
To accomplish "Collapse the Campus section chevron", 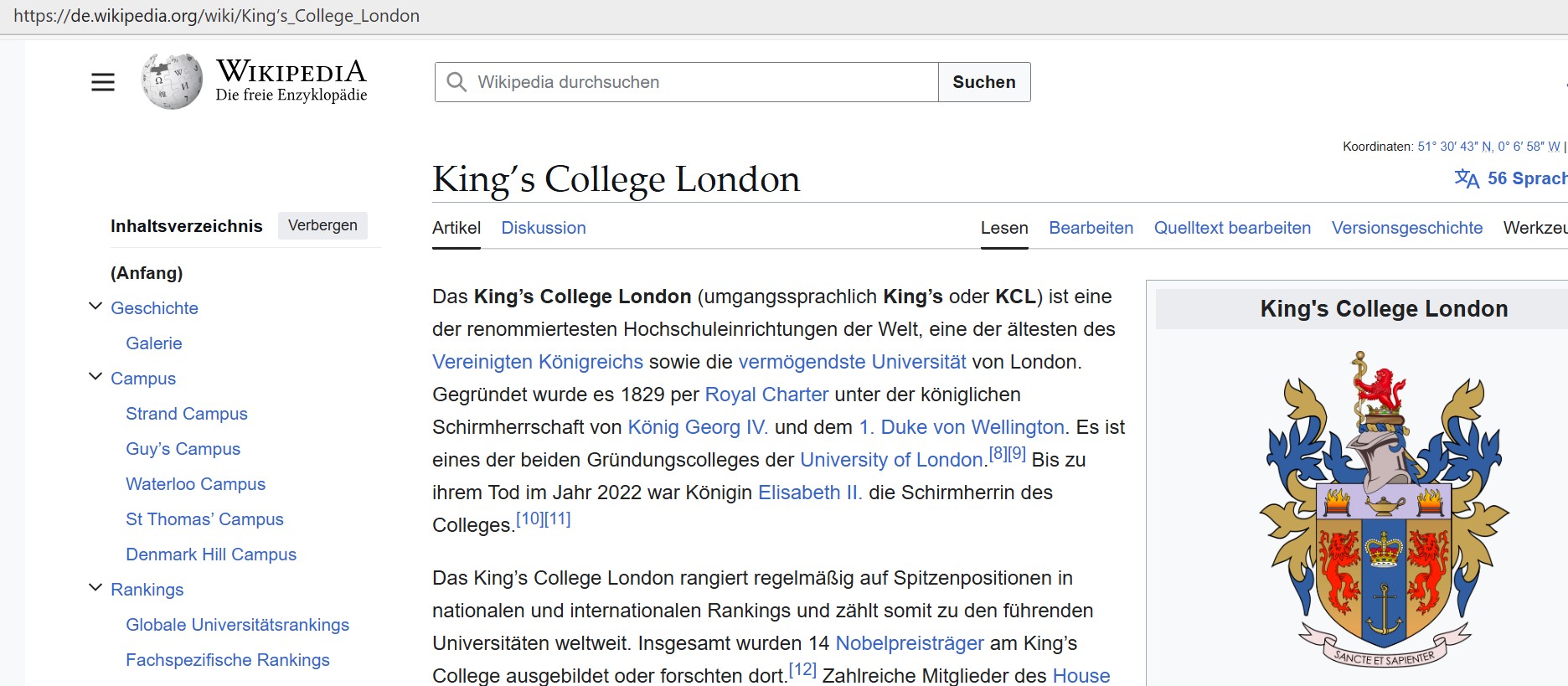I will tap(95, 377).
